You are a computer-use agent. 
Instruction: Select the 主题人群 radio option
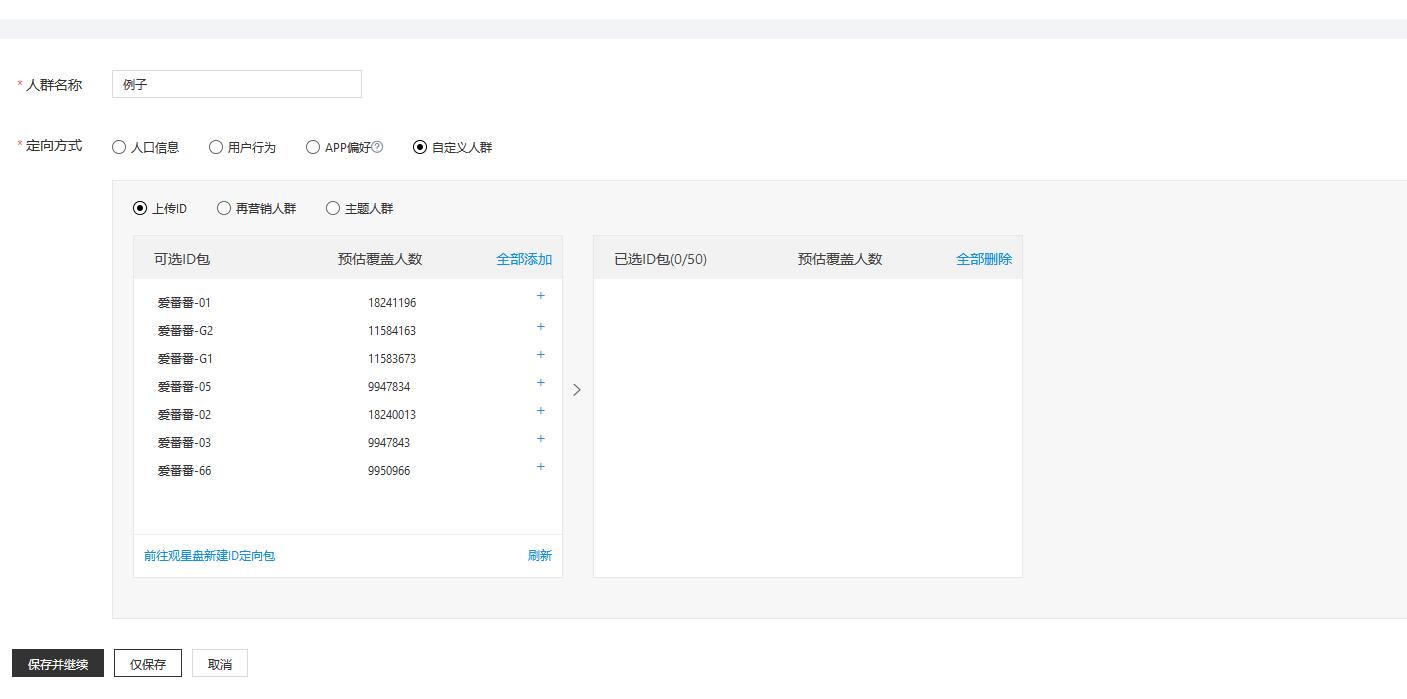[333, 209]
